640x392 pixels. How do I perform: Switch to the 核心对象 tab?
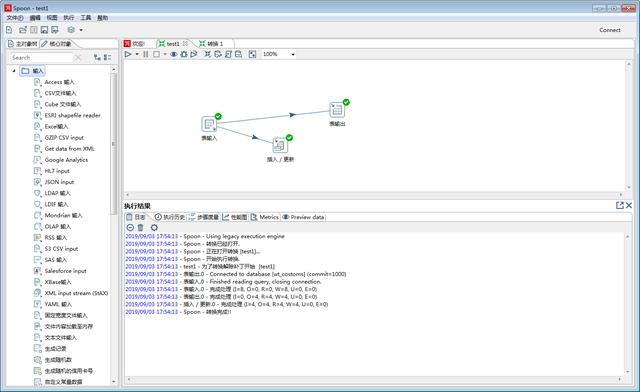click(x=56, y=44)
